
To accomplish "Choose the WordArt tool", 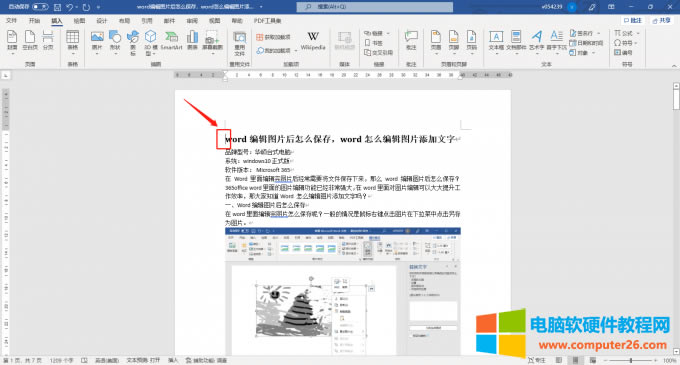I will (x=536, y=41).
